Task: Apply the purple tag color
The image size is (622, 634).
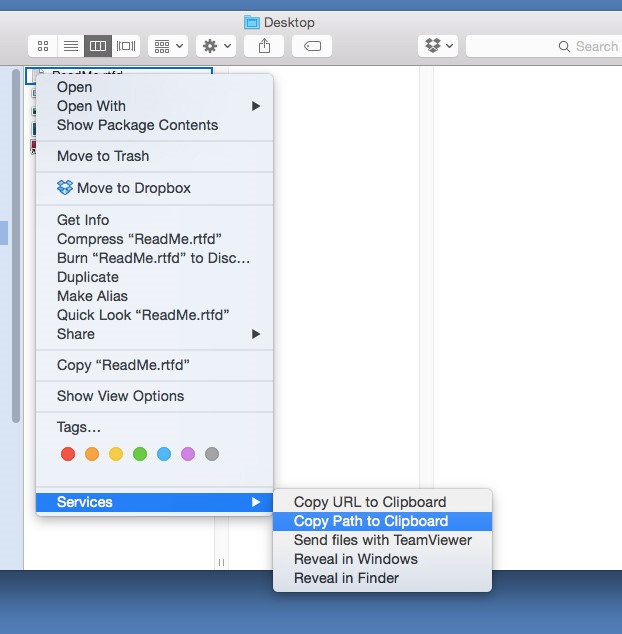Action: coord(188,454)
